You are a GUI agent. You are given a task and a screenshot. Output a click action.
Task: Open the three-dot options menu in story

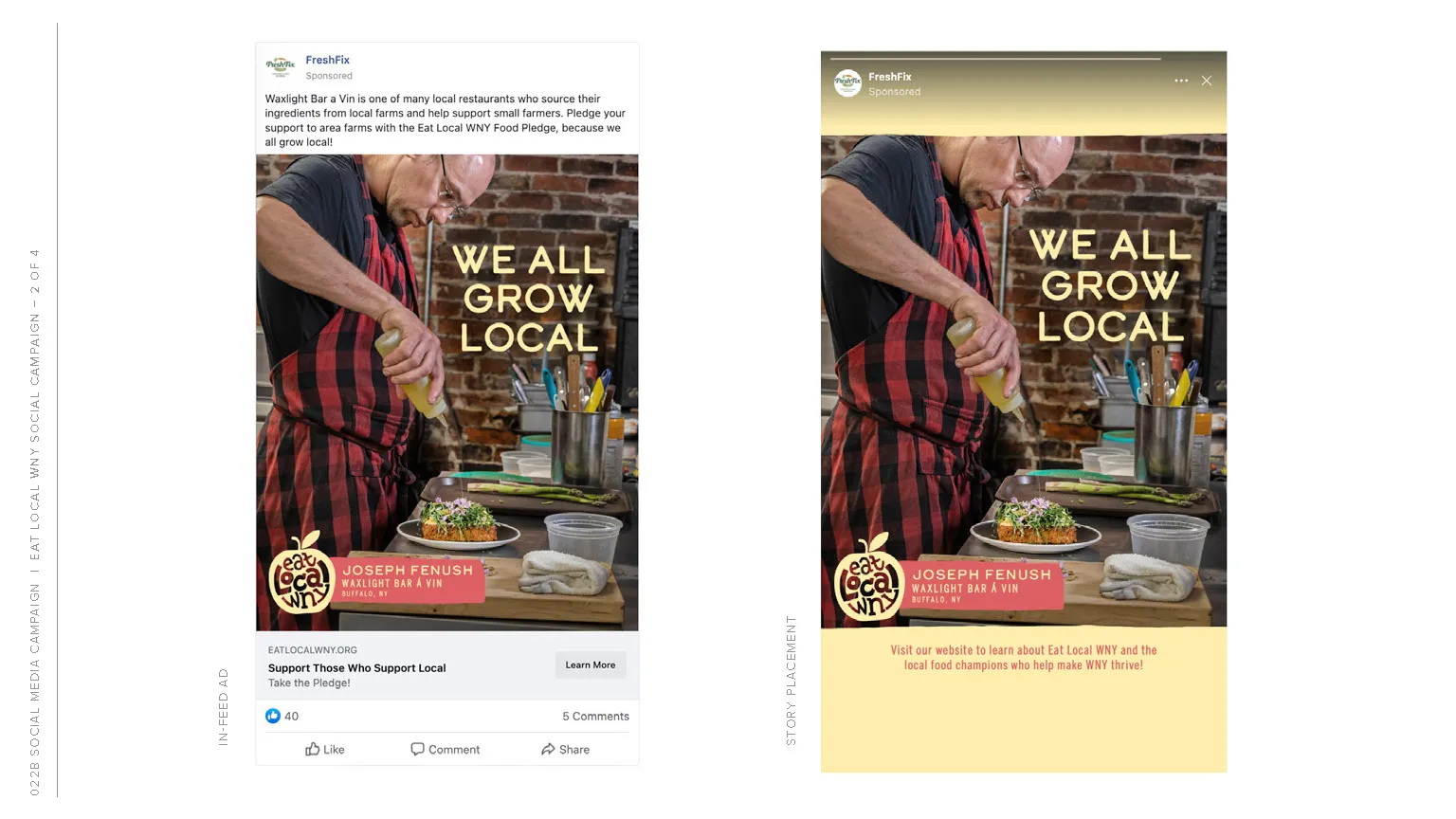pos(1181,81)
